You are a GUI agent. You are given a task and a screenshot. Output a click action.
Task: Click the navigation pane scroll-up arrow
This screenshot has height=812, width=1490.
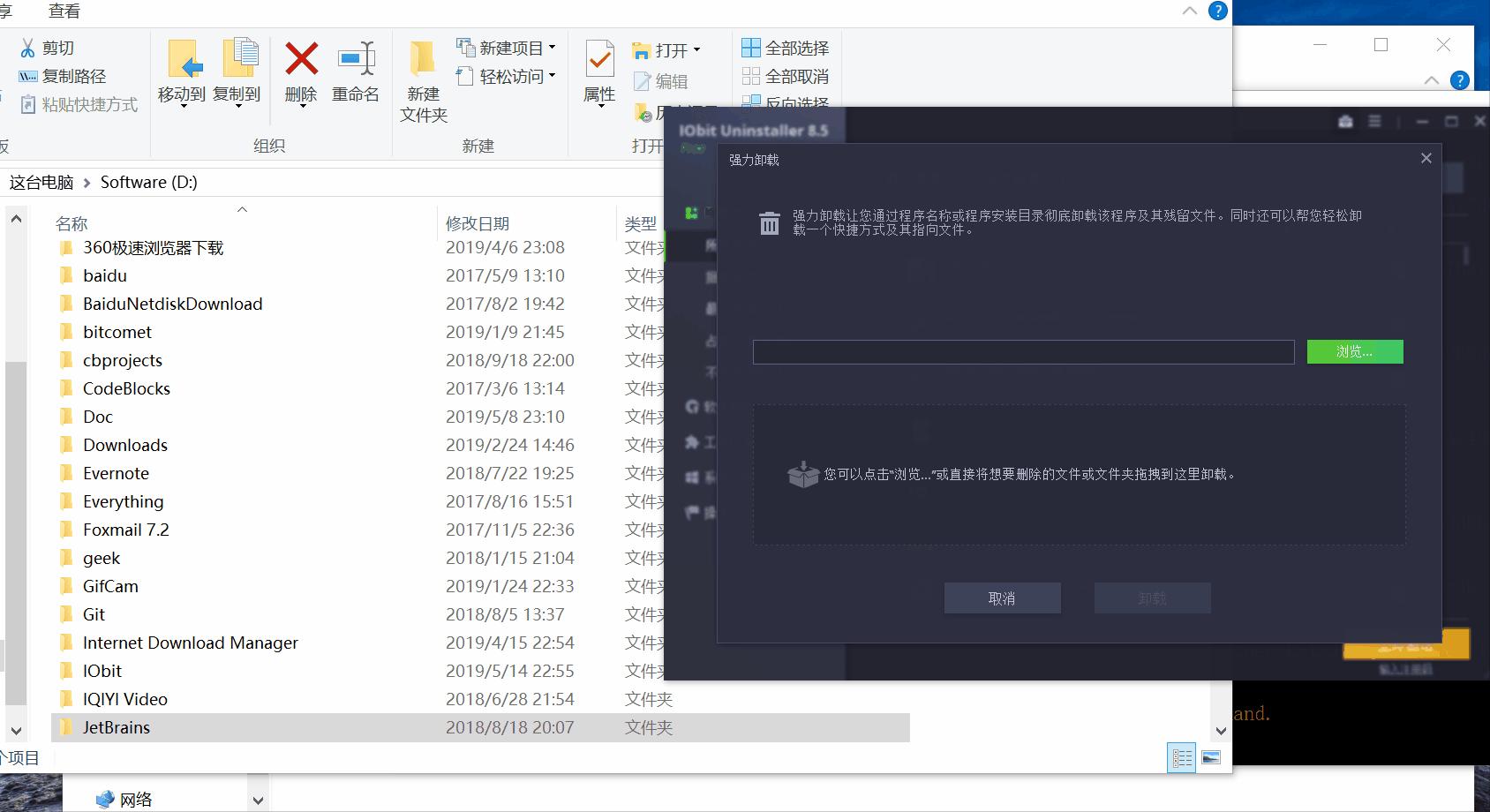pos(16,218)
